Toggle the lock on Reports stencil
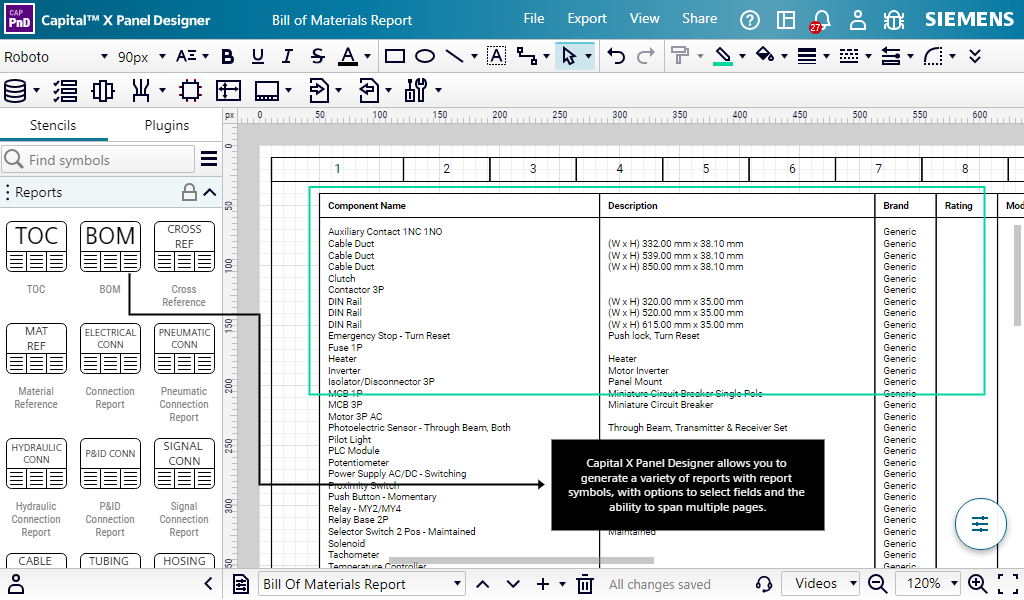This screenshot has height=600, width=1024. (189, 192)
